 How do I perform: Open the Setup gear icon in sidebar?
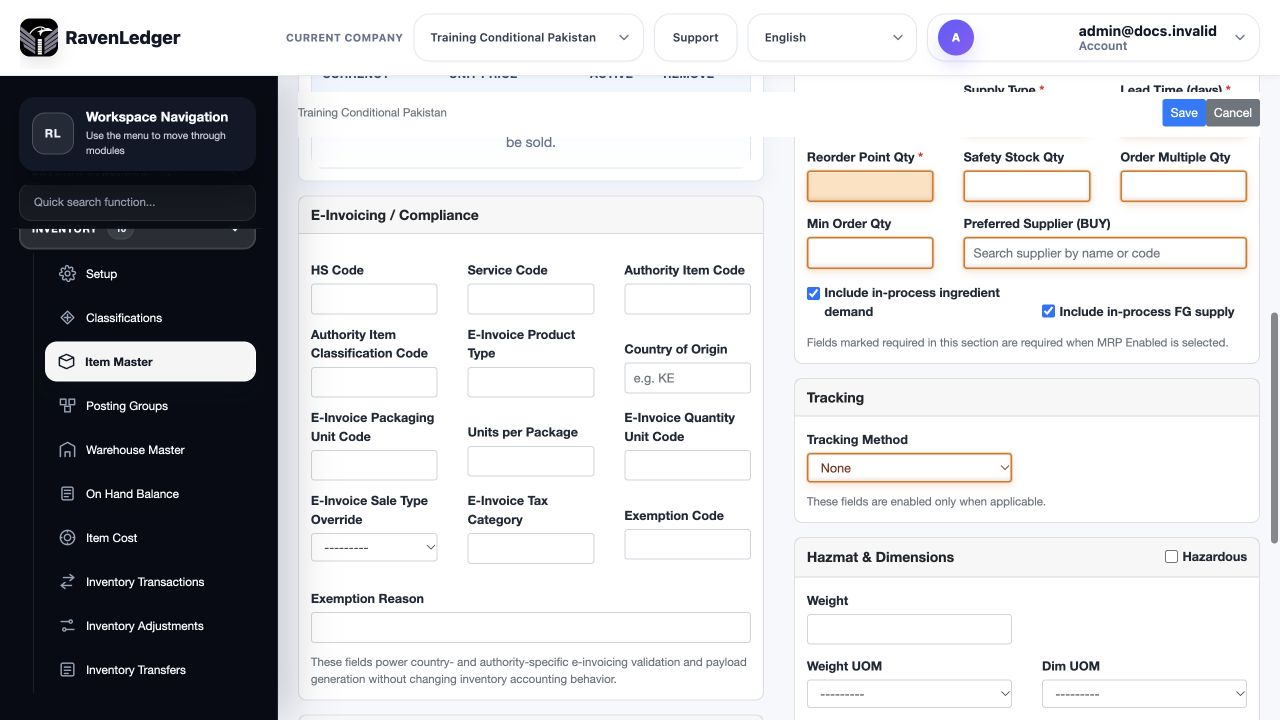[x=67, y=274]
